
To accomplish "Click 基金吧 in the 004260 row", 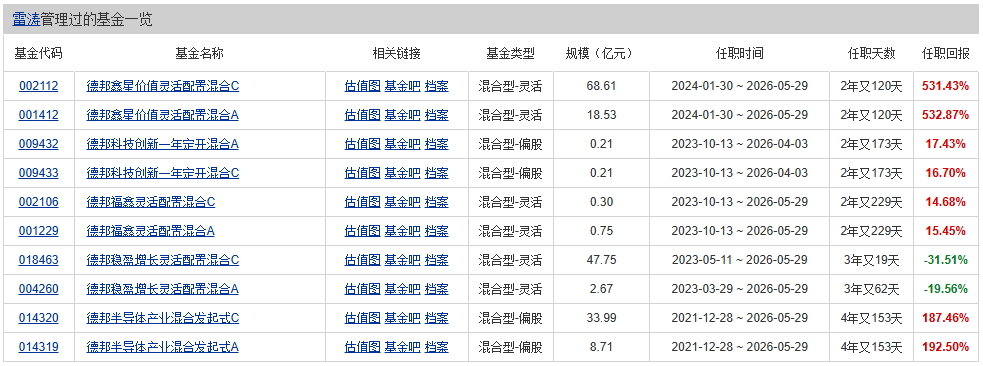I will pos(402,289).
